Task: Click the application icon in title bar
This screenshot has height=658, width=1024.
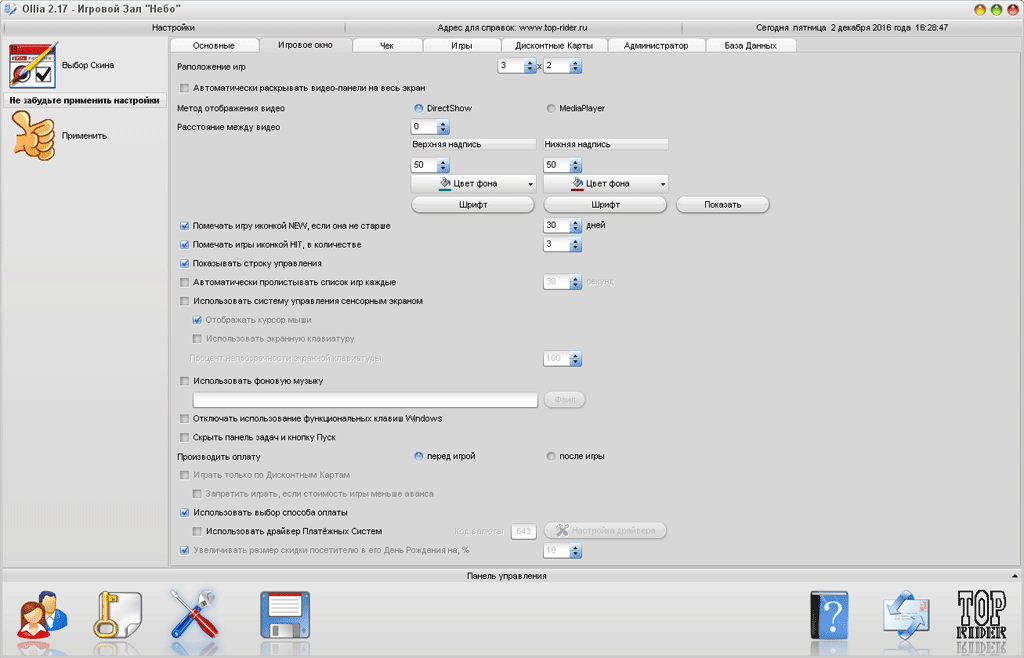Action: point(10,9)
